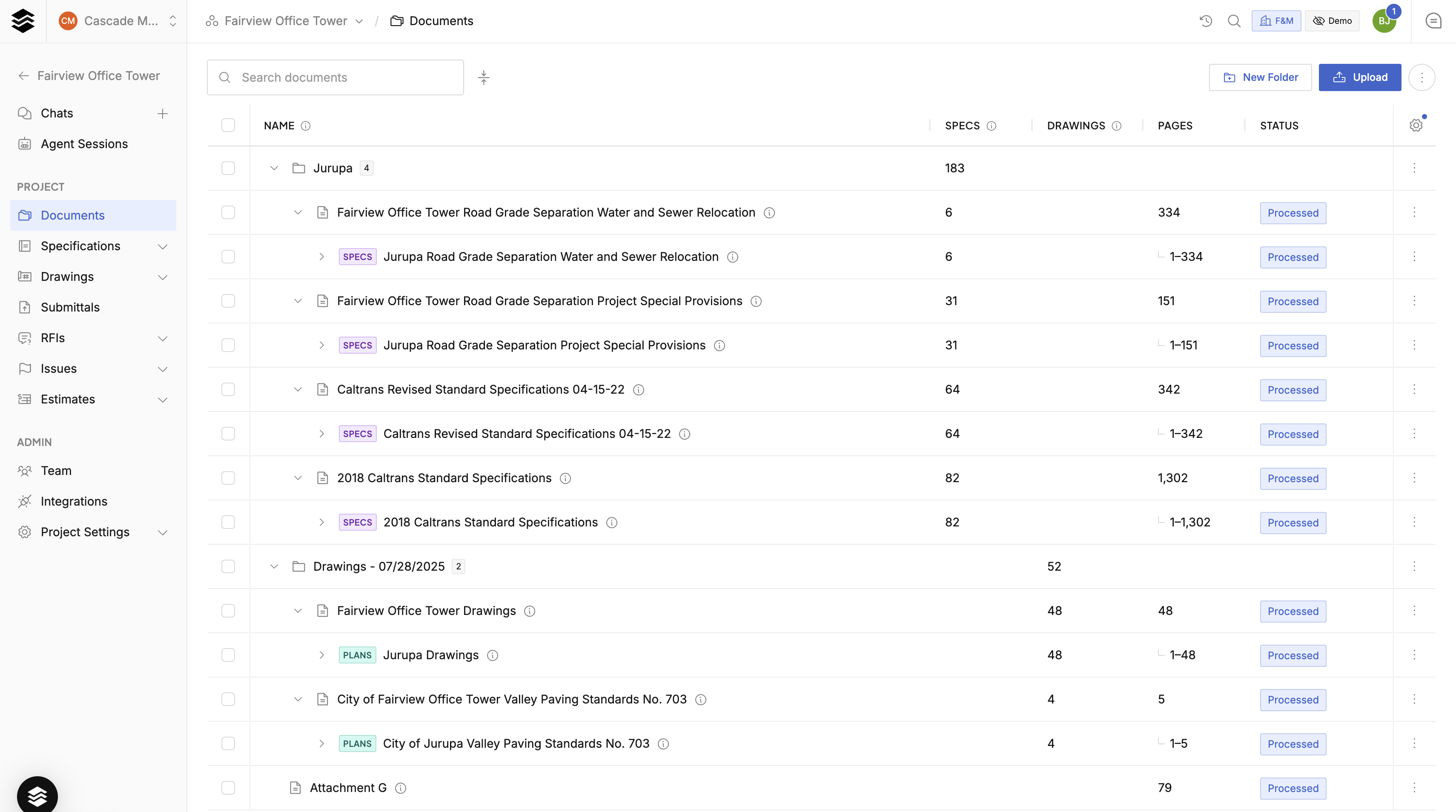This screenshot has height=812, width=1456.
Task: Expand the SPECS Jurupa Road Grade Separation Water and Sewer row
Action: tap(321, 257)
